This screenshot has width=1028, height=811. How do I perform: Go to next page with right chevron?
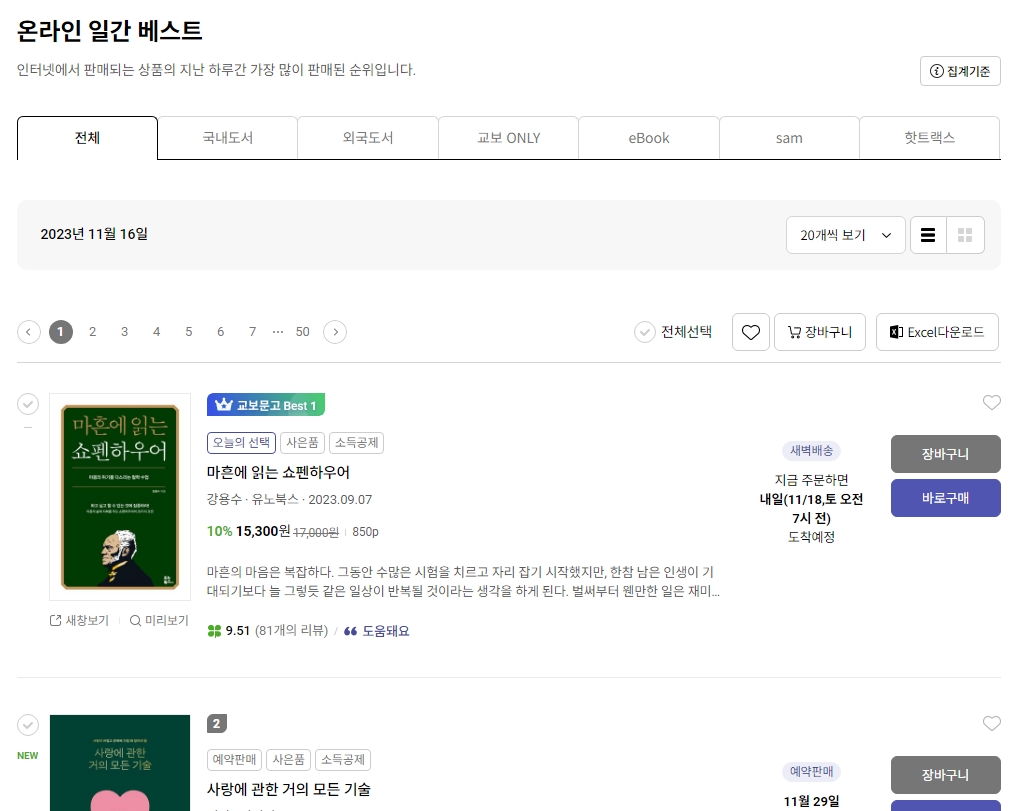(334, 331)
